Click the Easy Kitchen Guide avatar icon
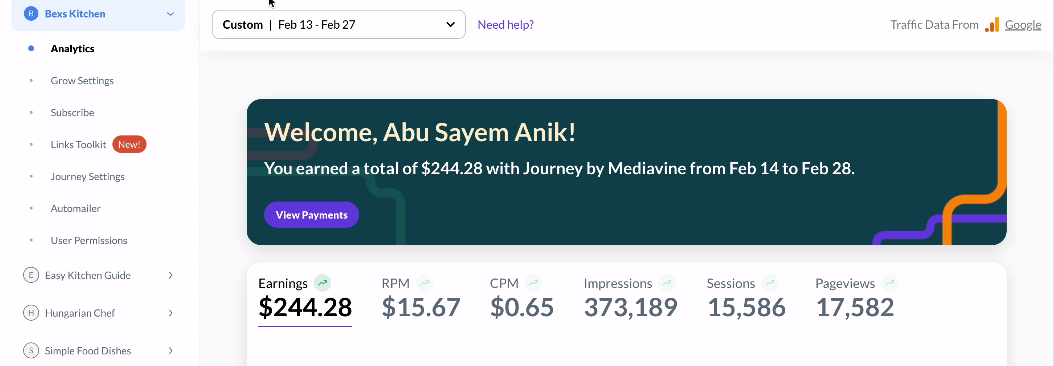The width and height of the screenshot is (1054, 366). pos(31,275)
